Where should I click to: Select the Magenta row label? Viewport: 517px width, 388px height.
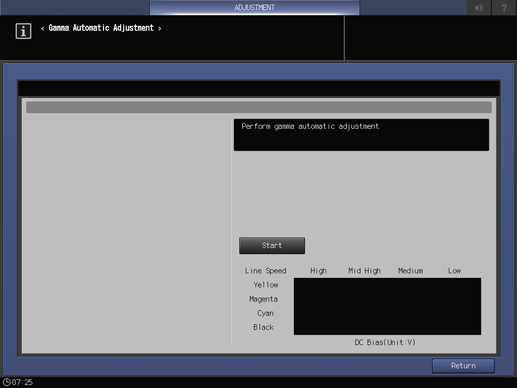pyautogui.click(x=263, y=299)
